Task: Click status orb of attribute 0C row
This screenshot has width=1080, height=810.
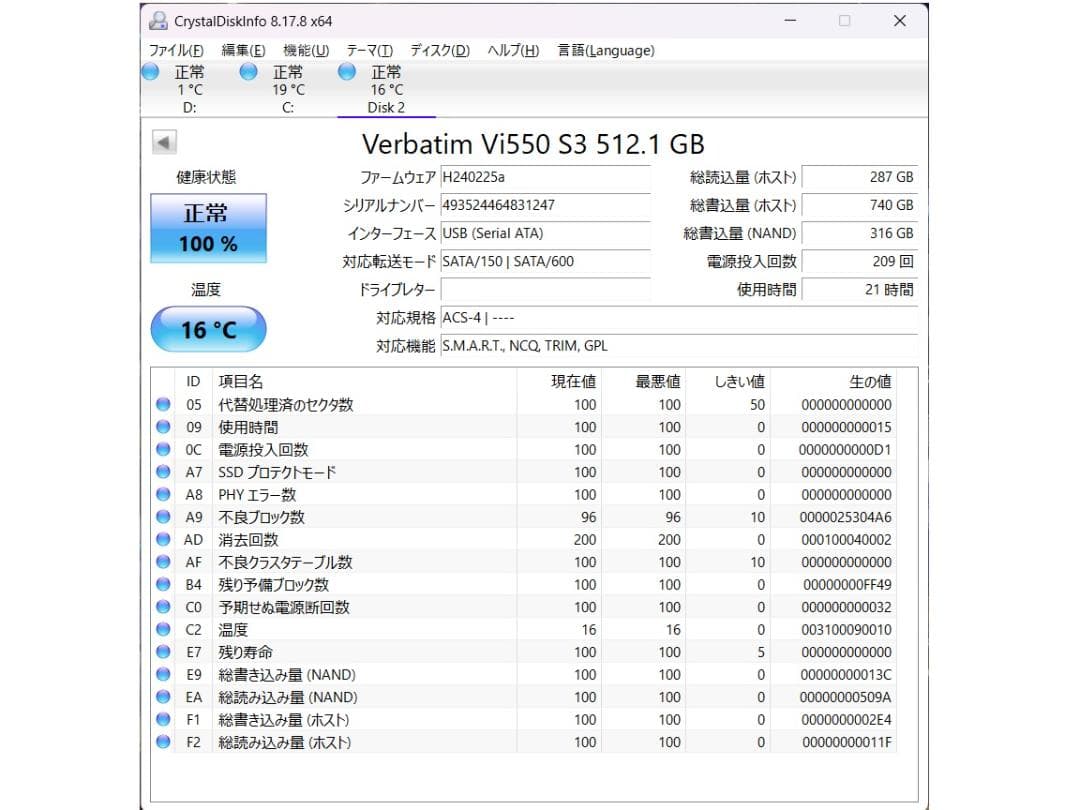Action: 163,450
